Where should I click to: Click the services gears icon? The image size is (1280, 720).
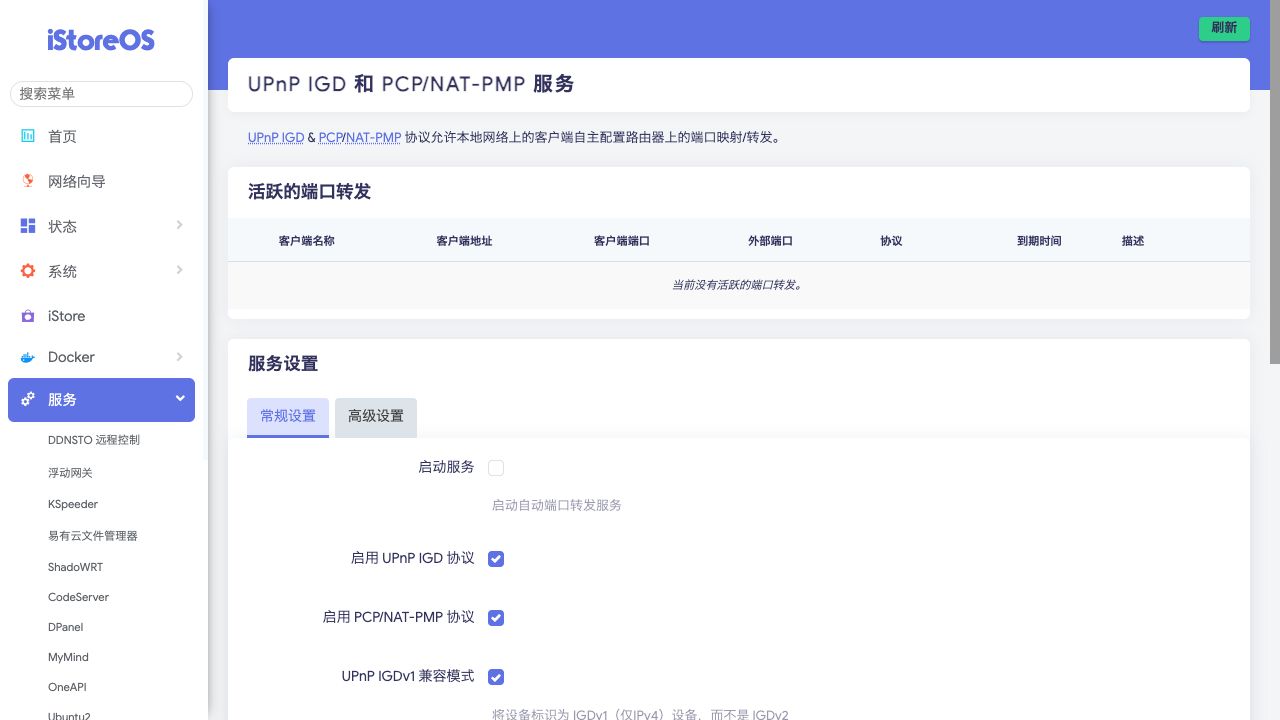click(28, 399)
